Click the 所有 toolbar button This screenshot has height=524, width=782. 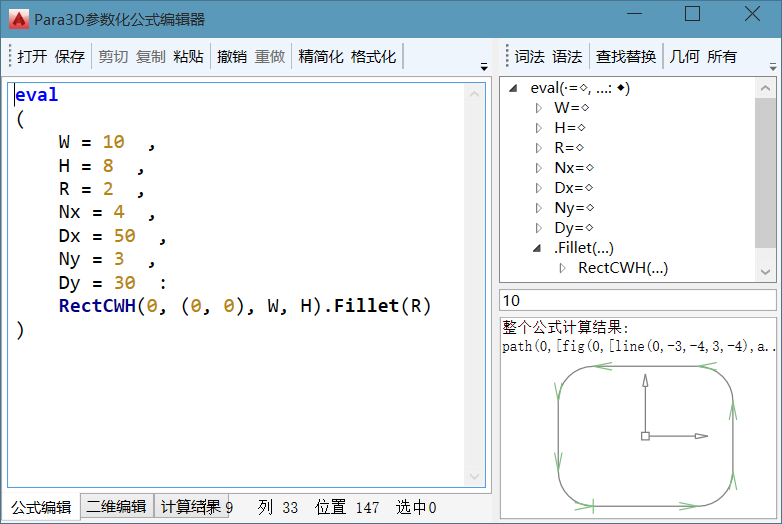click(x=722, y=56)
